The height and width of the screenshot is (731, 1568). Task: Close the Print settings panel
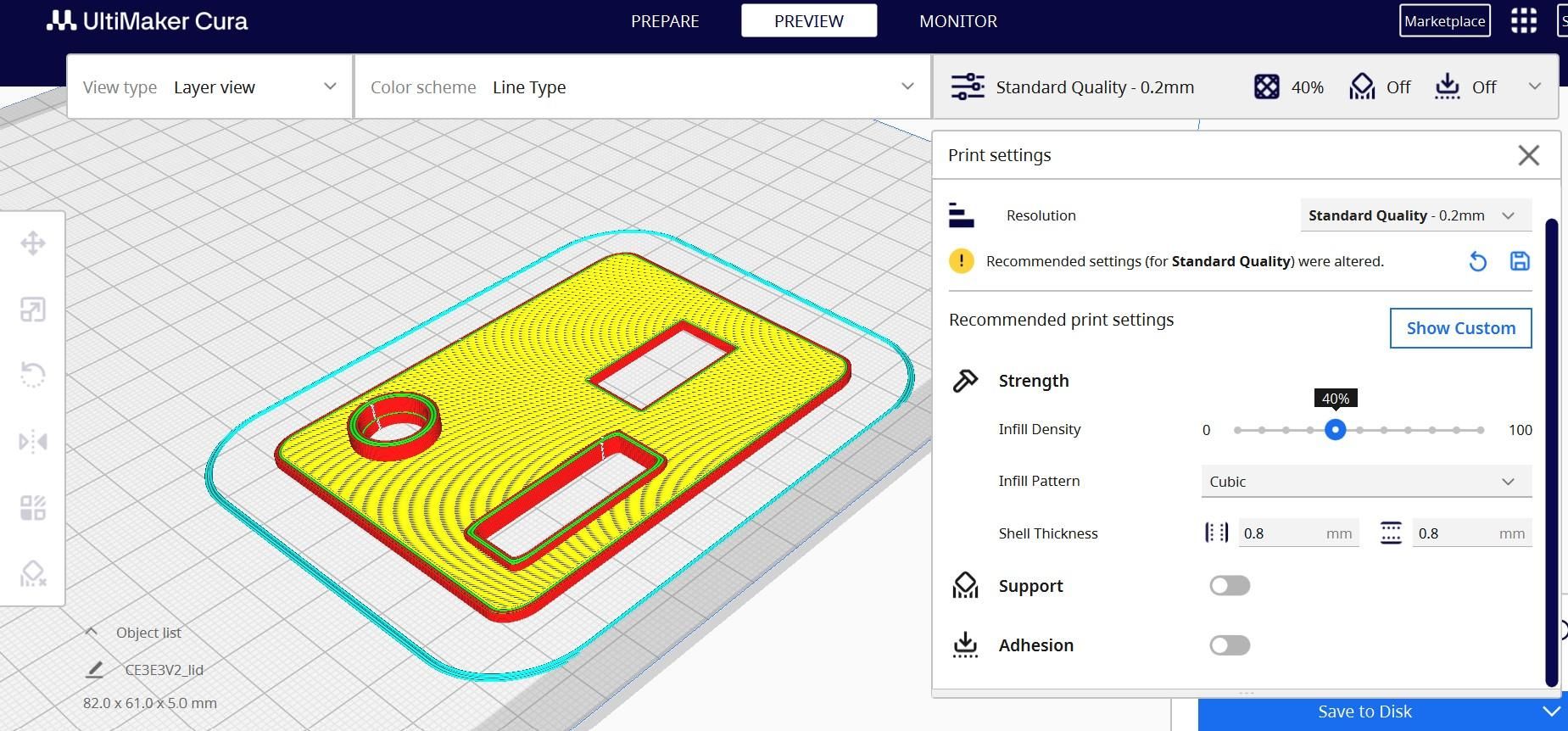click(1528, 155)
